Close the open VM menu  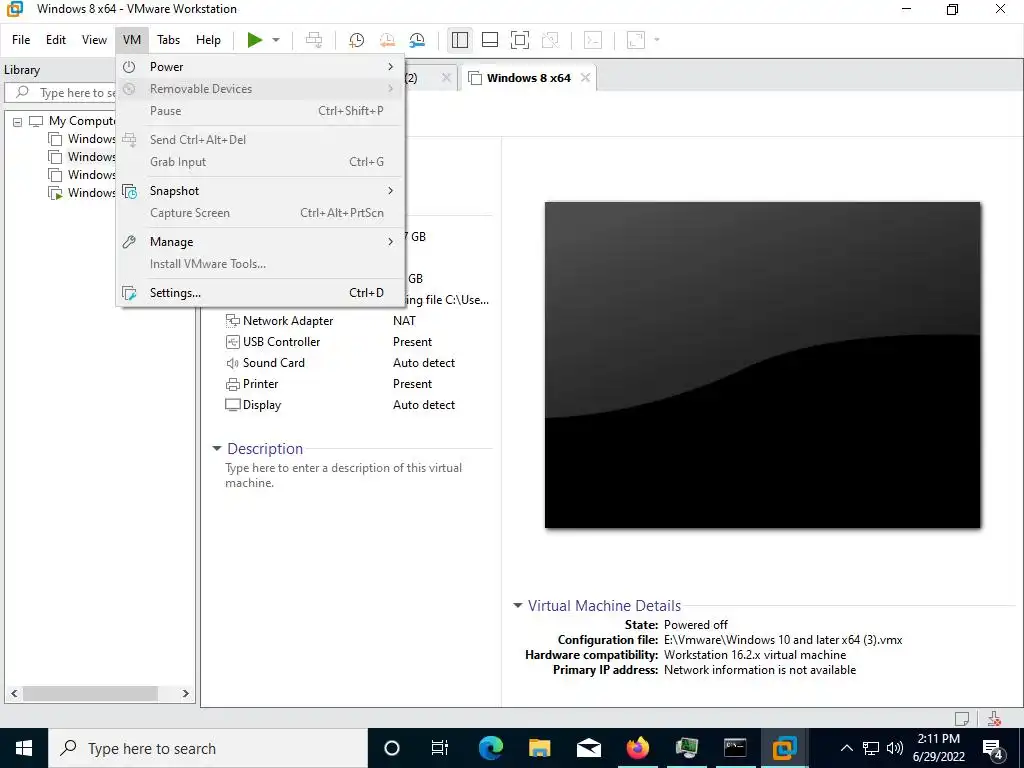(x=132, y=40)
